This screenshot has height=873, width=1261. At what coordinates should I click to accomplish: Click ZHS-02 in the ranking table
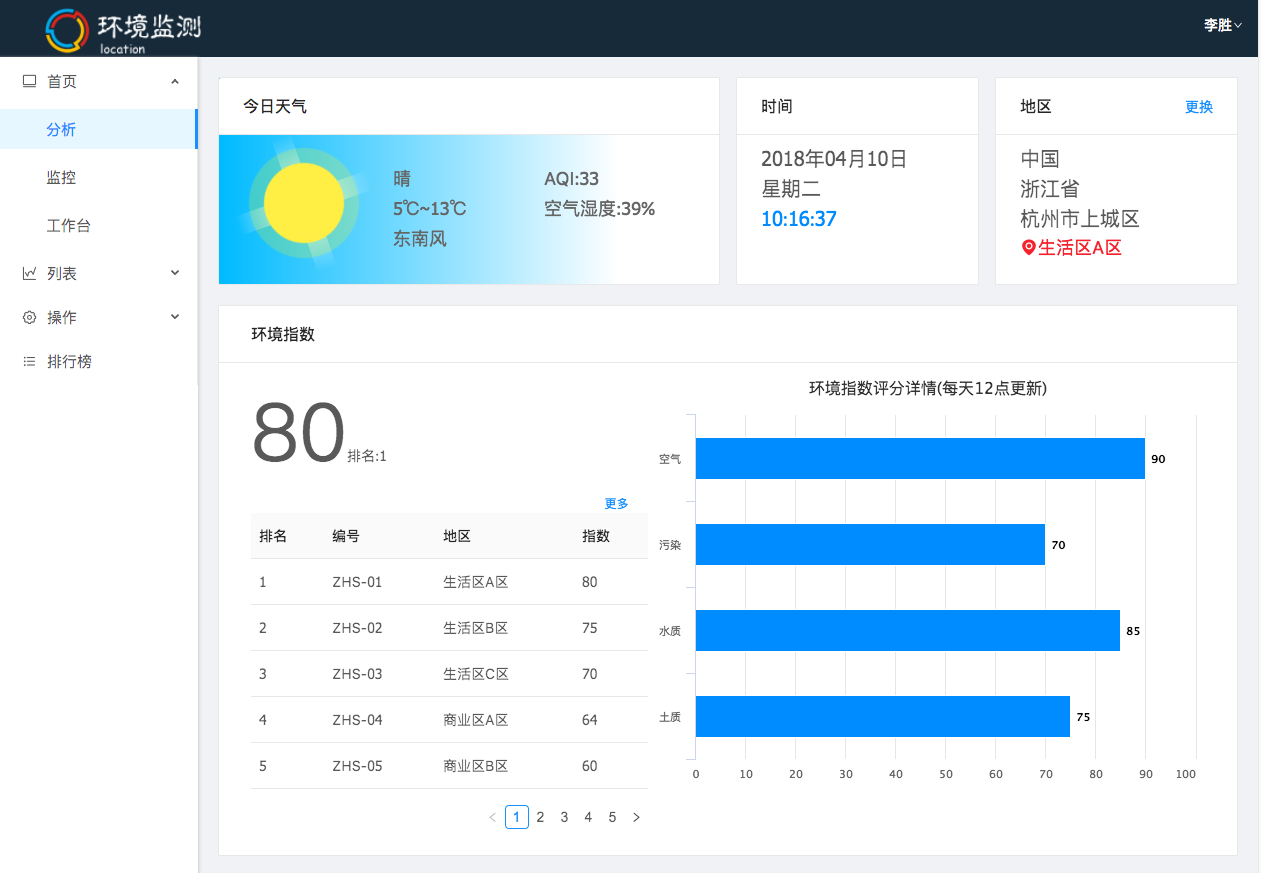click(x=357, y=628)
